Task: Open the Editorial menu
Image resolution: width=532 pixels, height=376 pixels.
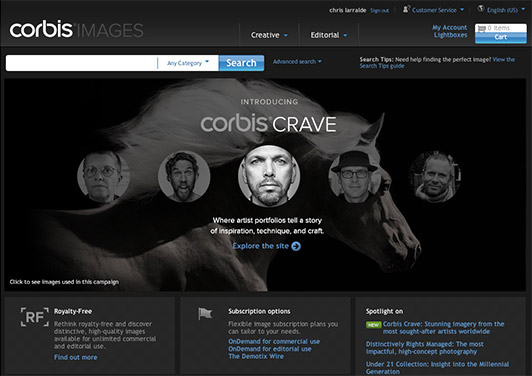Action: pos(328,35)
